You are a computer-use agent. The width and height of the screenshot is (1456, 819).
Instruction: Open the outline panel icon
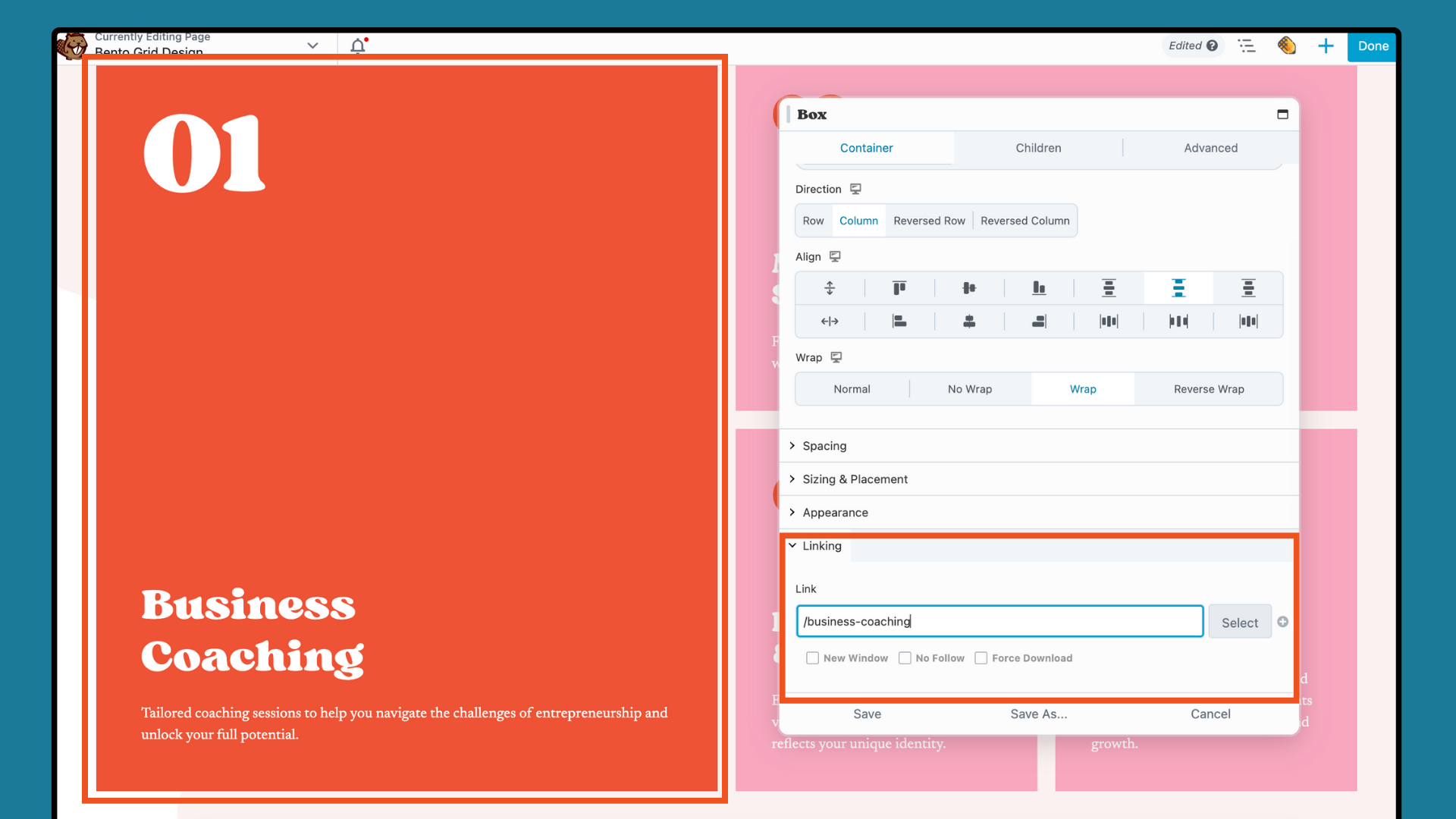[x=1247, y=45]
